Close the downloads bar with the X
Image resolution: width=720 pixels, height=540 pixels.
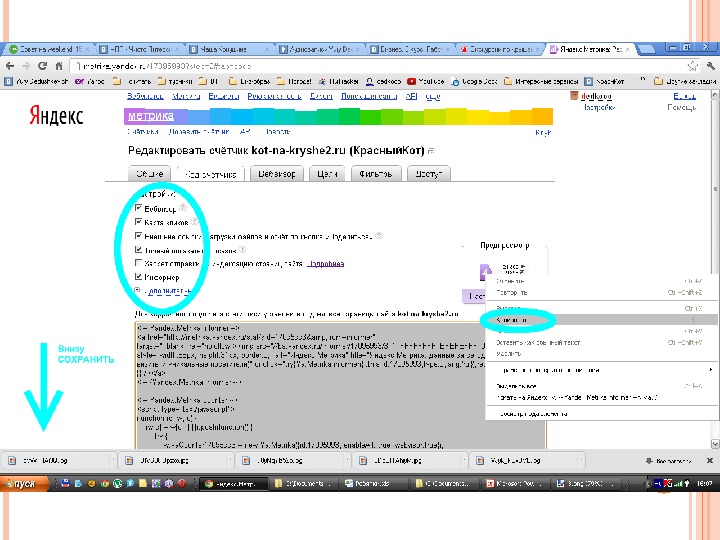pyautogui.click(x=709, y=460)
